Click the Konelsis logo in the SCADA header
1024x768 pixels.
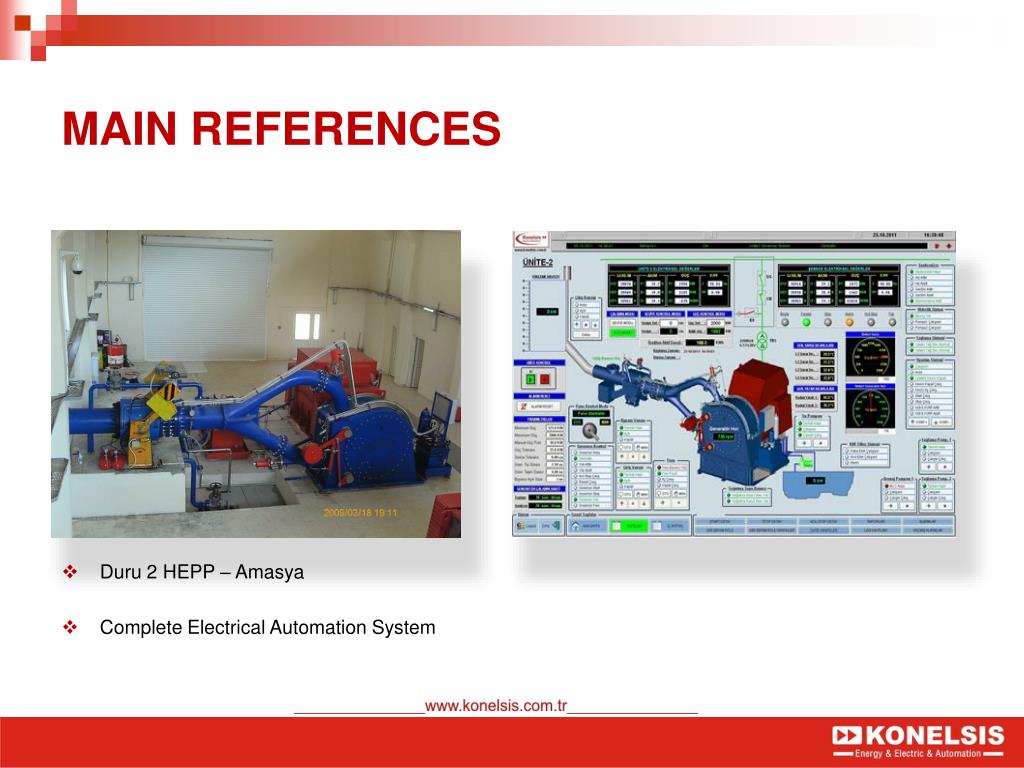(x=531, y=238)
